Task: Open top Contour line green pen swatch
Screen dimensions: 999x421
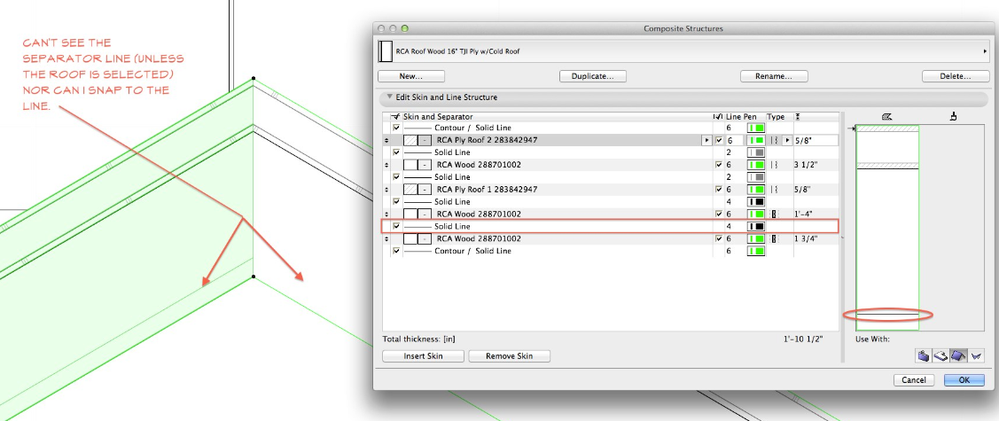Action: 756,128
